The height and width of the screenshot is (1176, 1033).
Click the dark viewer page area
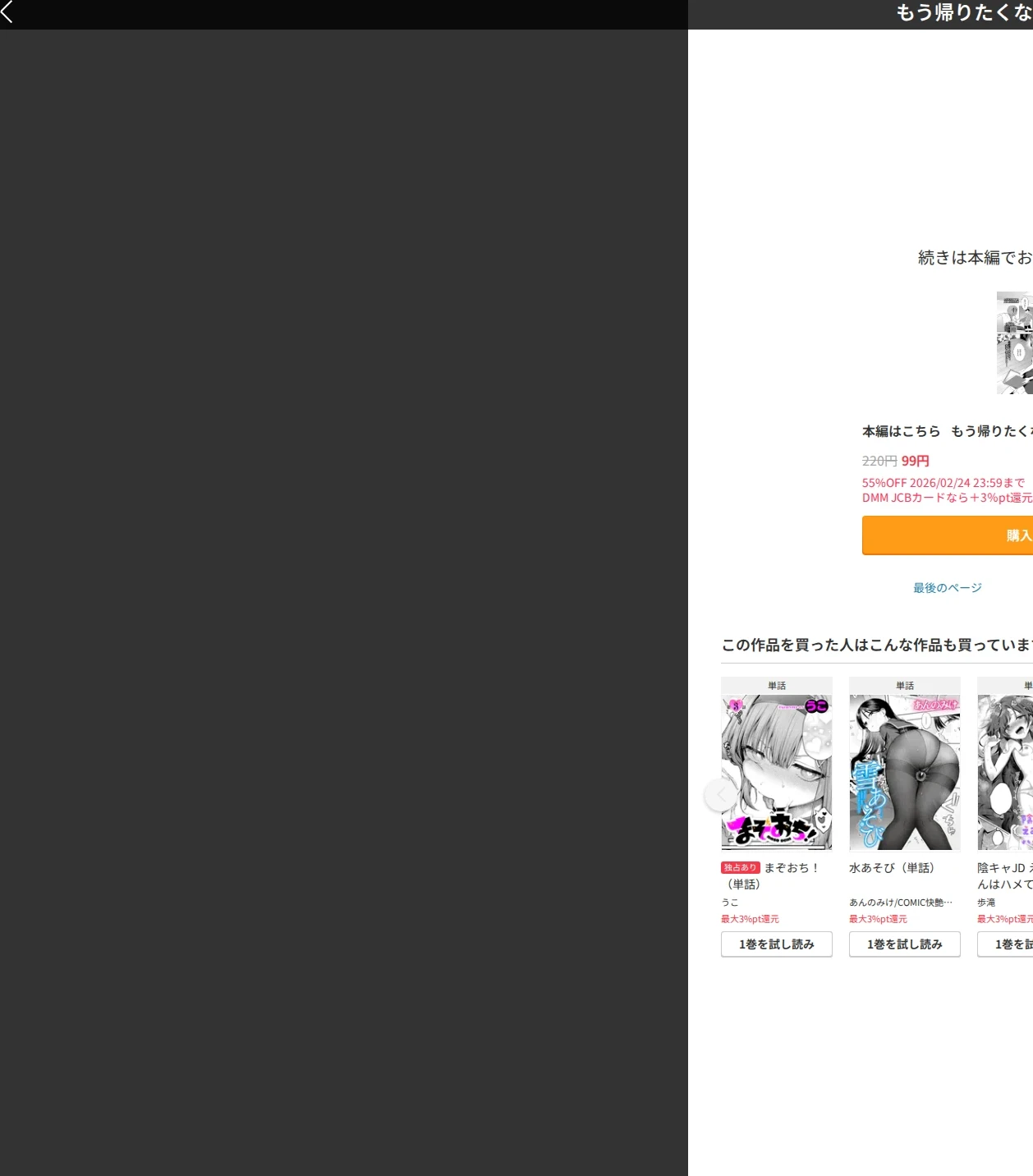[344, 603]
